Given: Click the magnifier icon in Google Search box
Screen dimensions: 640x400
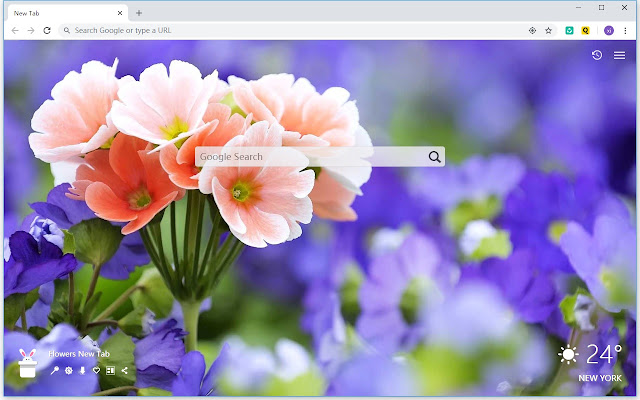Looking at the screenshot, I should click(x=435, y=157).
